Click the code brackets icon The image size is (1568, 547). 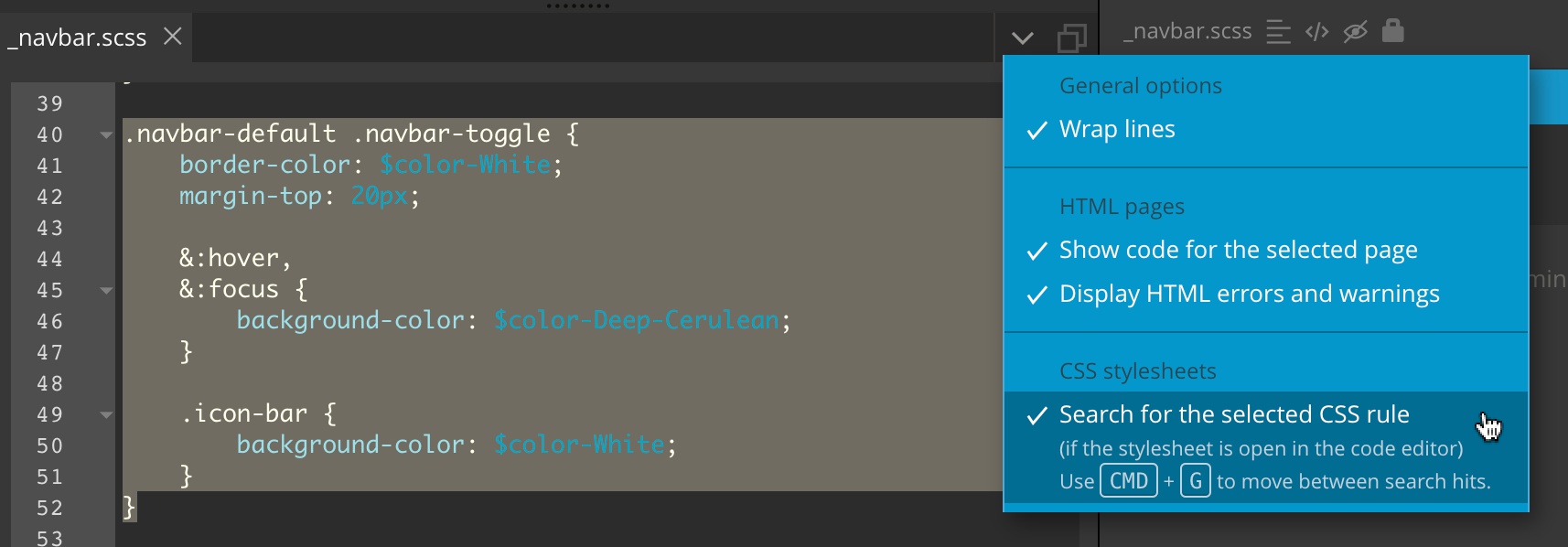click(x=1317, y=33)
